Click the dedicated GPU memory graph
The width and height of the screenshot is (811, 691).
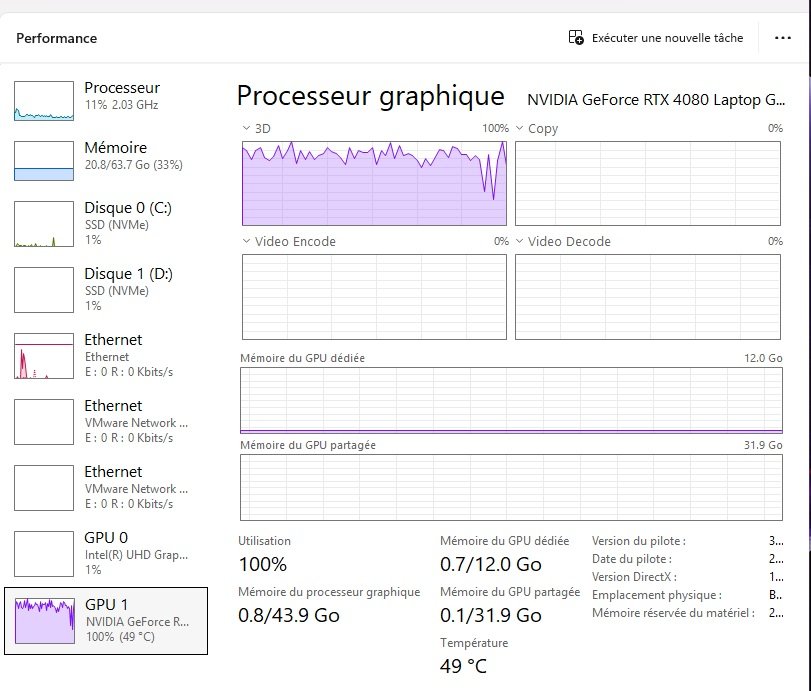[511, 400]
